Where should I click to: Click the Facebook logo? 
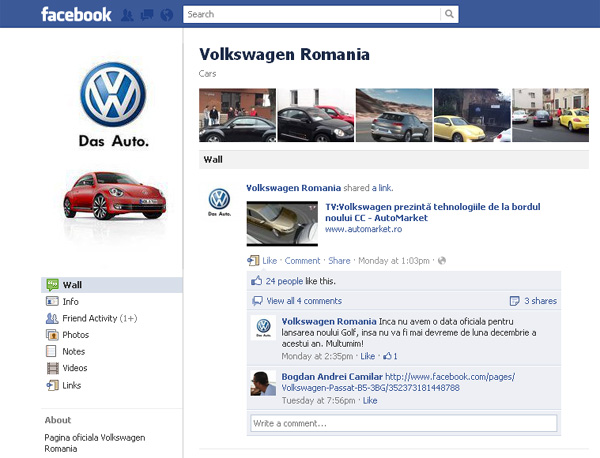coord(76,15)
